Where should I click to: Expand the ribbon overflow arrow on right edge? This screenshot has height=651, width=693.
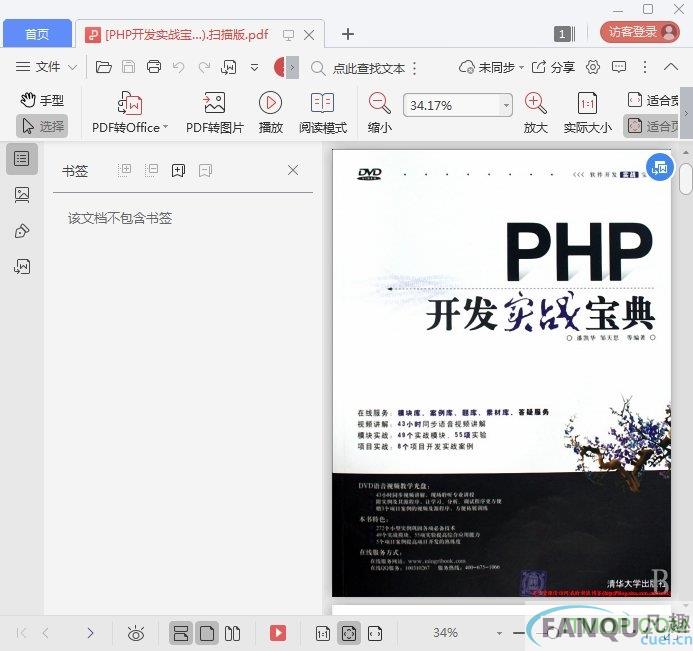686,113
